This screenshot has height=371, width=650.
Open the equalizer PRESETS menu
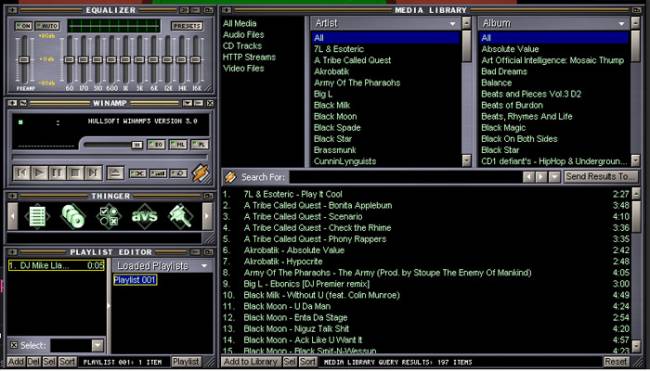coord(187,26)
